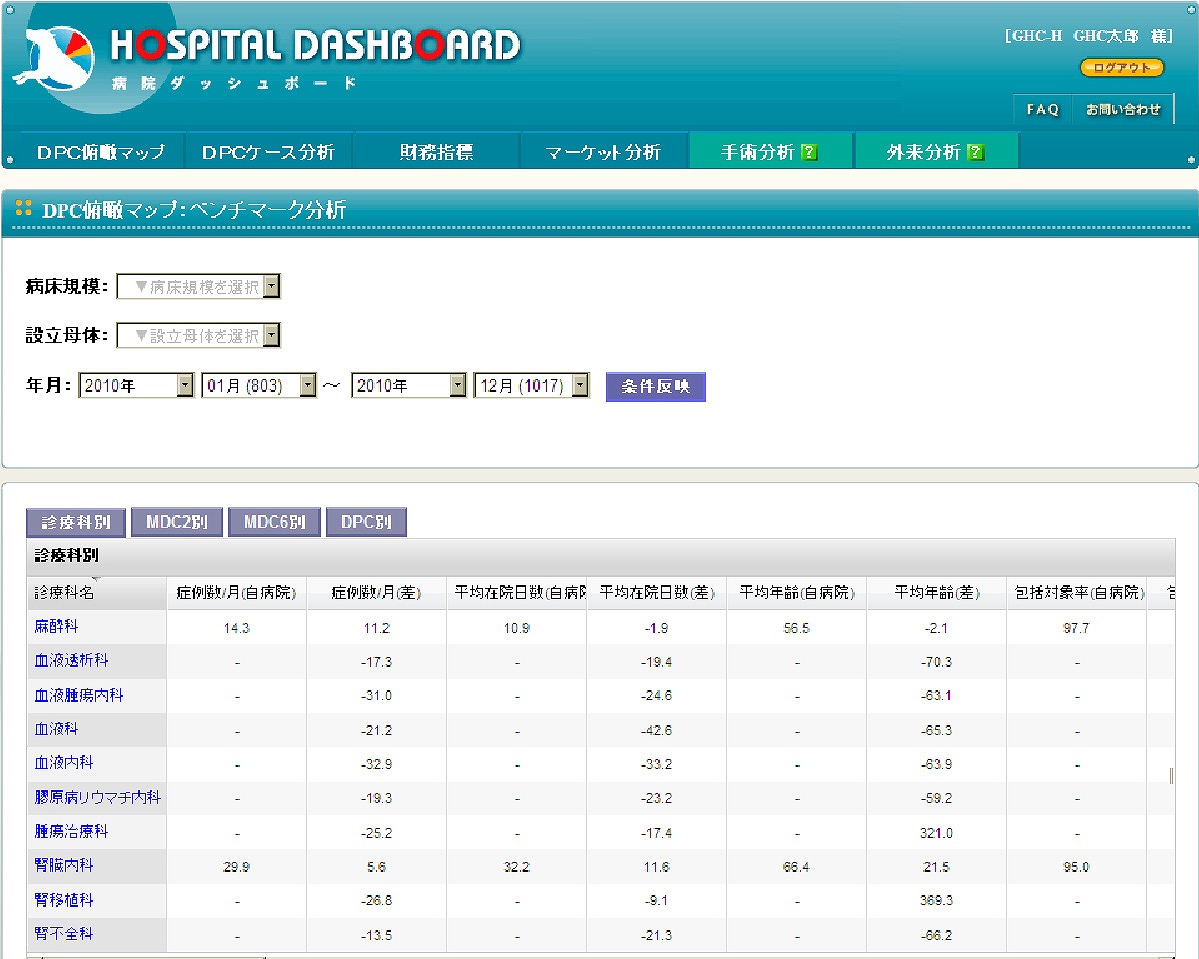Click the 369.3 value in 腎移植科 row
This screenshot has height=959, width=1199.
pyautogui.click(x=937, y=901)
